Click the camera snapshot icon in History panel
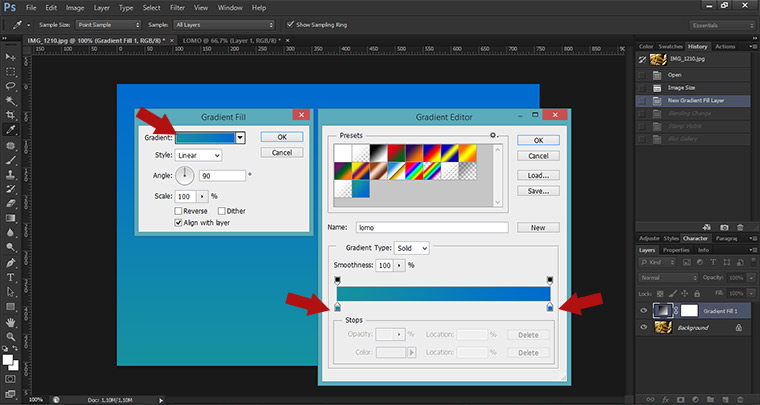The height and width of the screenshot is (405, 760). [723, 227]
